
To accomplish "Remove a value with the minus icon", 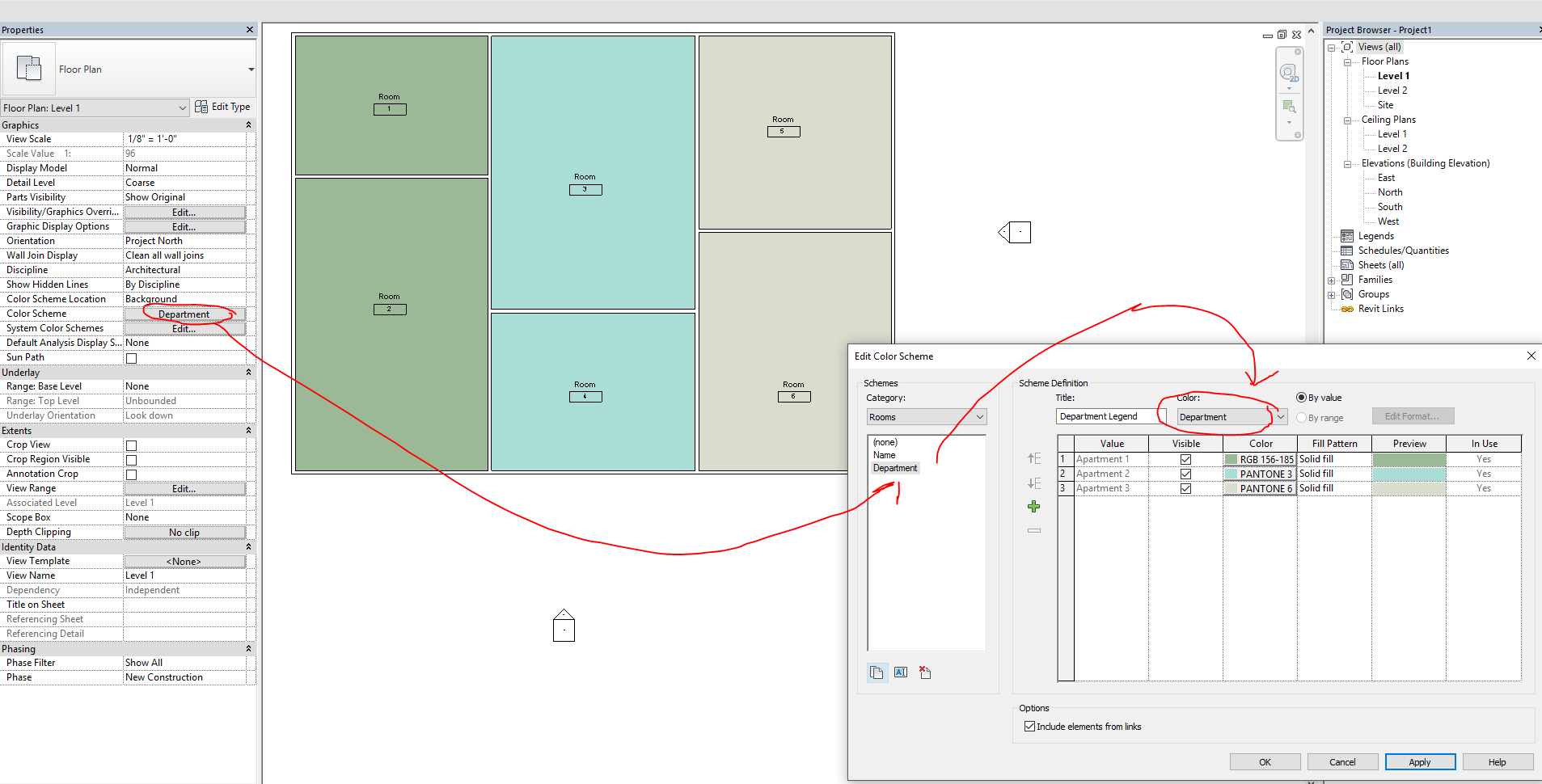I will pyautogui.click(x=1033, y=530).
